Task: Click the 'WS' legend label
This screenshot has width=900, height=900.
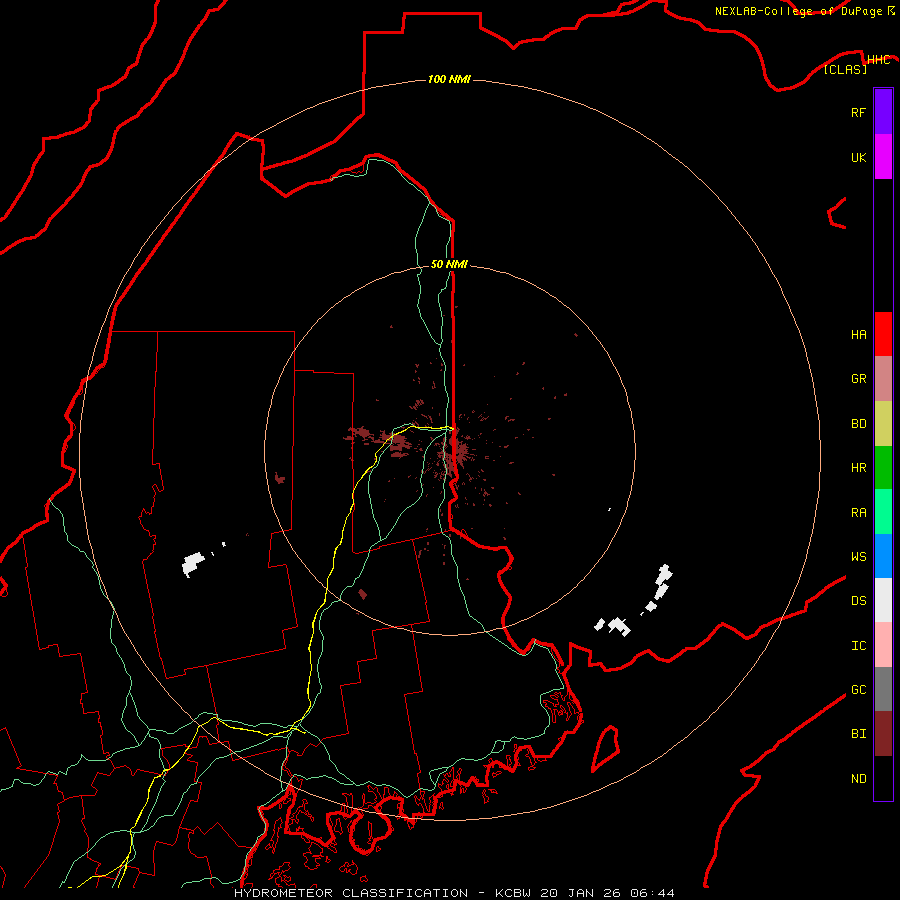Action: tap(858, 556)
